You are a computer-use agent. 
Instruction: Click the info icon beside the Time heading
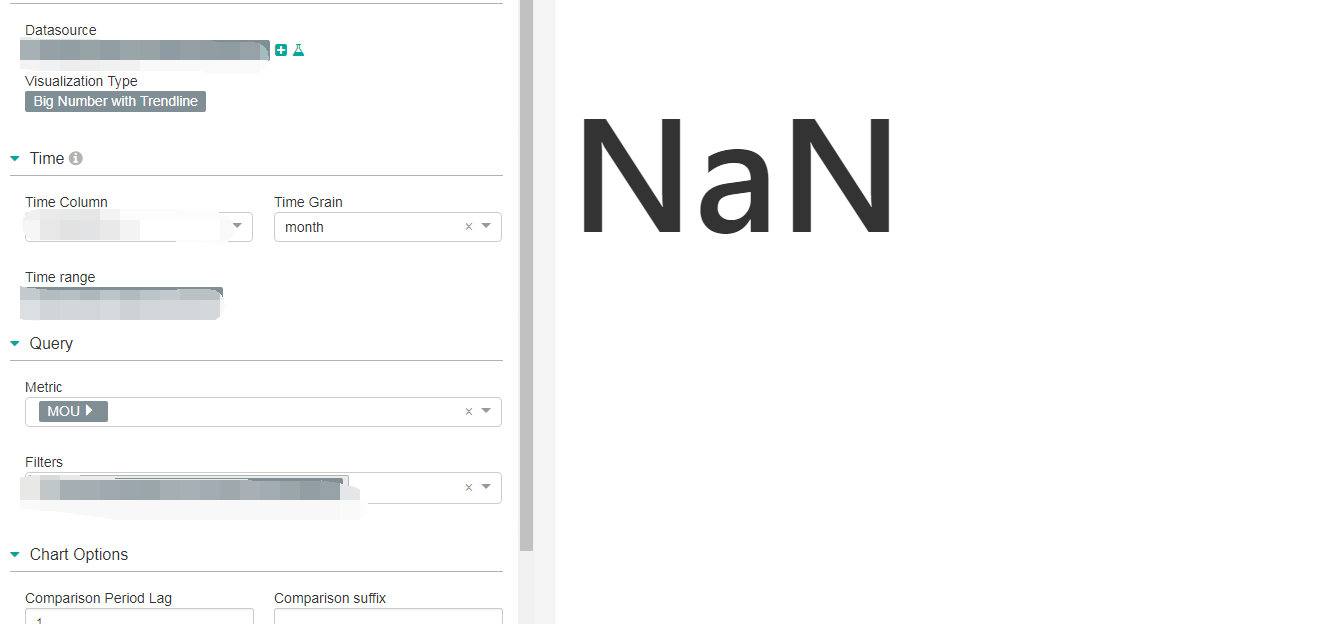click(x=76, y=158)
